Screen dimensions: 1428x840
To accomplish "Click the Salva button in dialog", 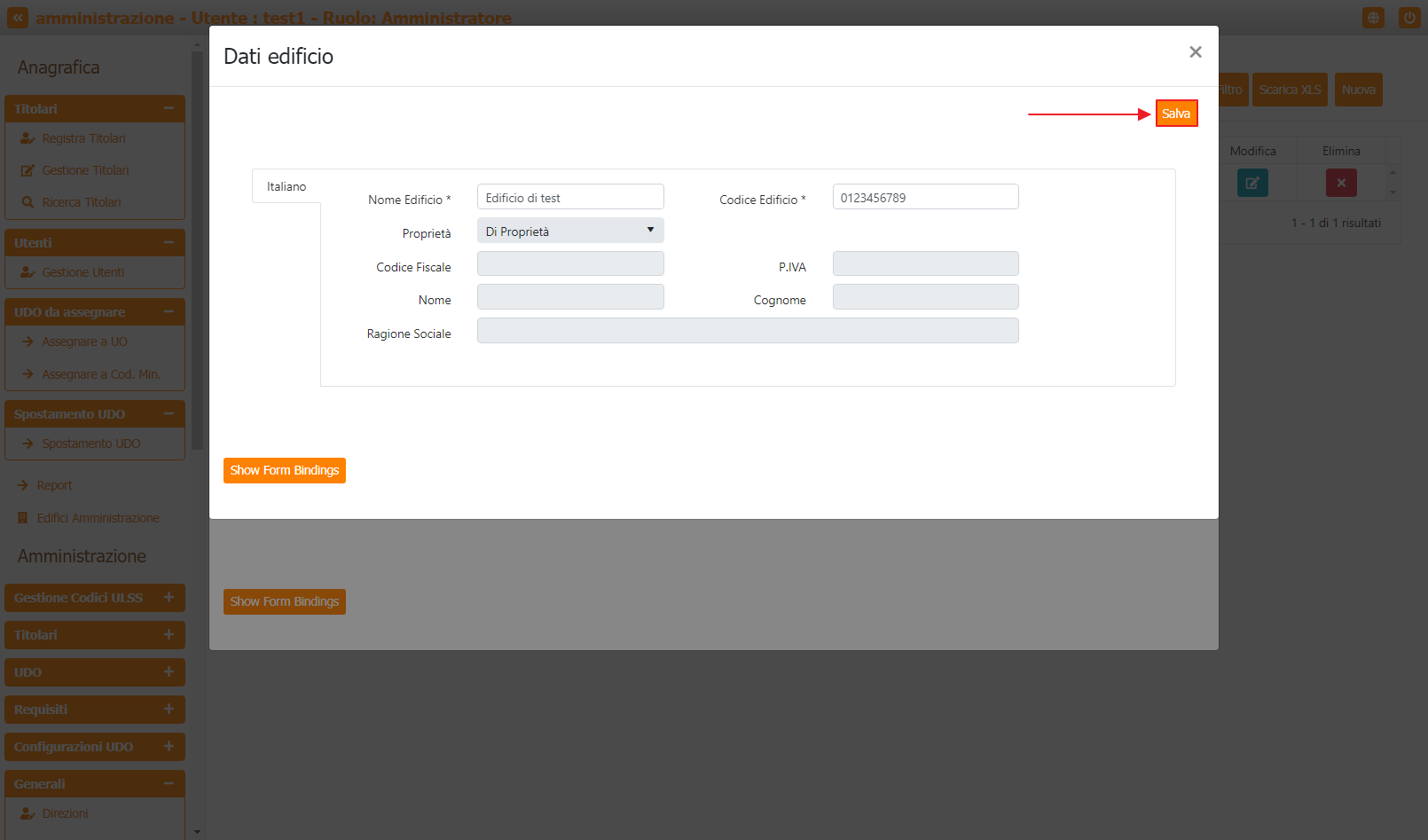I will [1176, 114].
